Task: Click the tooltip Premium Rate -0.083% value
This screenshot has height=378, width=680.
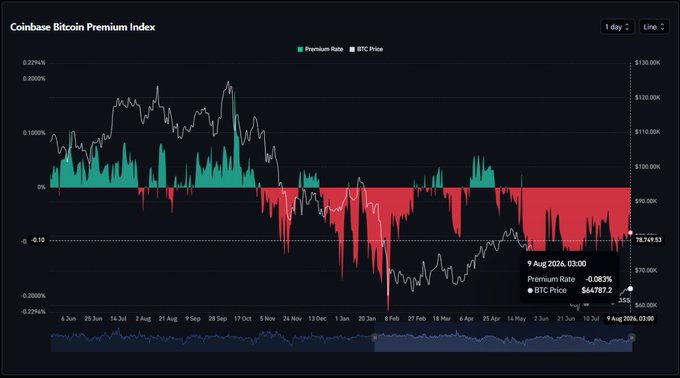Action: click(598, 279)
